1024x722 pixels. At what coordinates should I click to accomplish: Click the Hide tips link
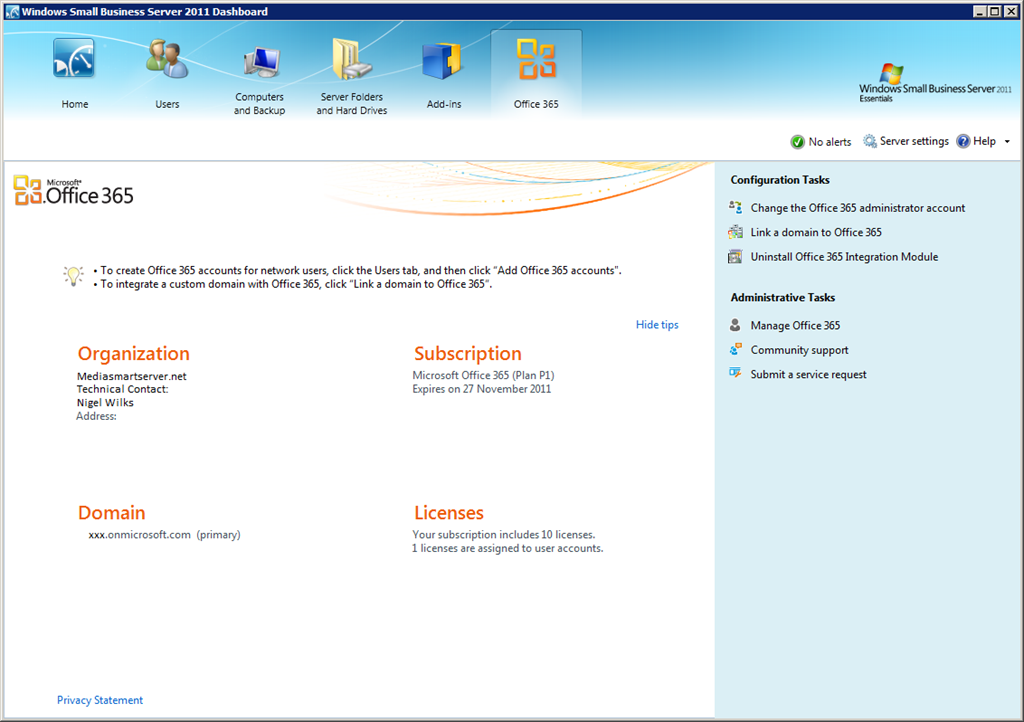click(x=657, y=324)
